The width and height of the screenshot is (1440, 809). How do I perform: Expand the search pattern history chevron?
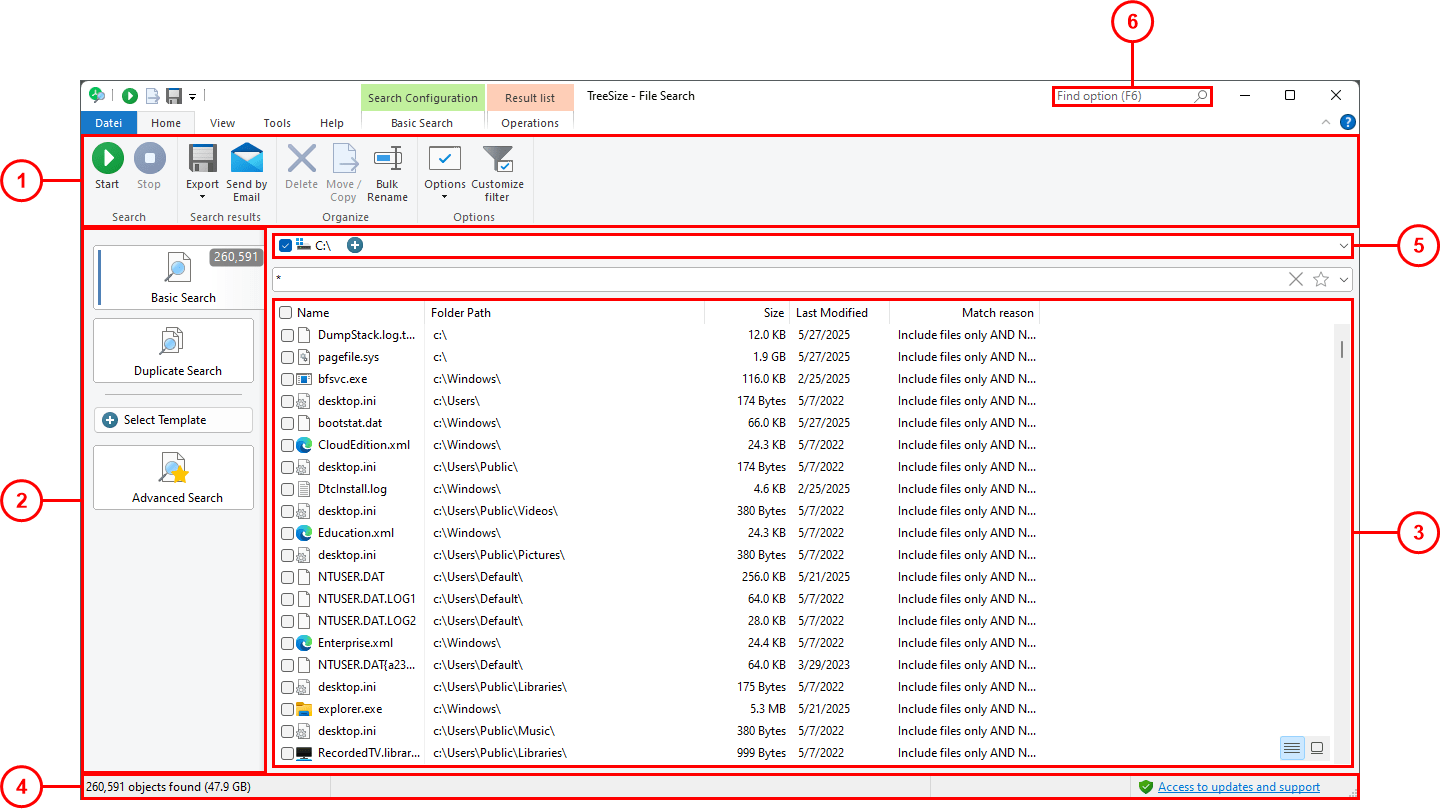(x=1344, y=279)
